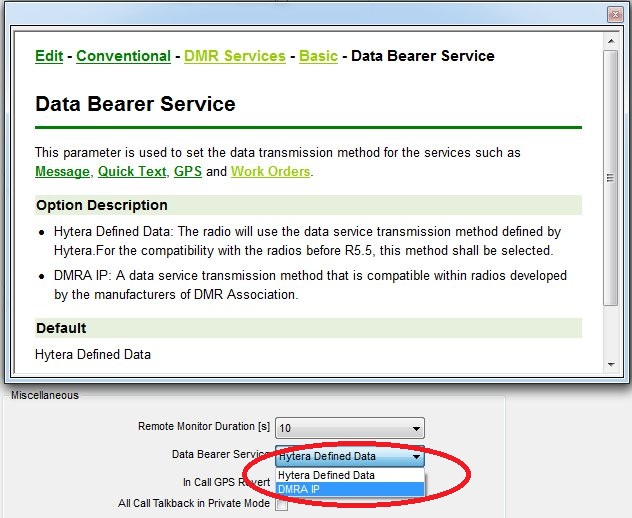The height and width of the screenshot is (518, 632).
Task: Open the GPS help topic link
Action: pos(187,172)
